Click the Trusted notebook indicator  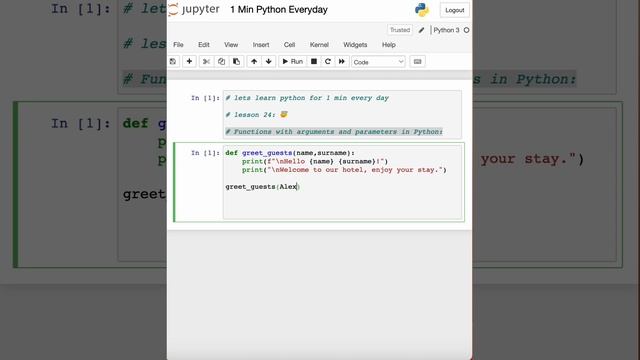(400, 30)
